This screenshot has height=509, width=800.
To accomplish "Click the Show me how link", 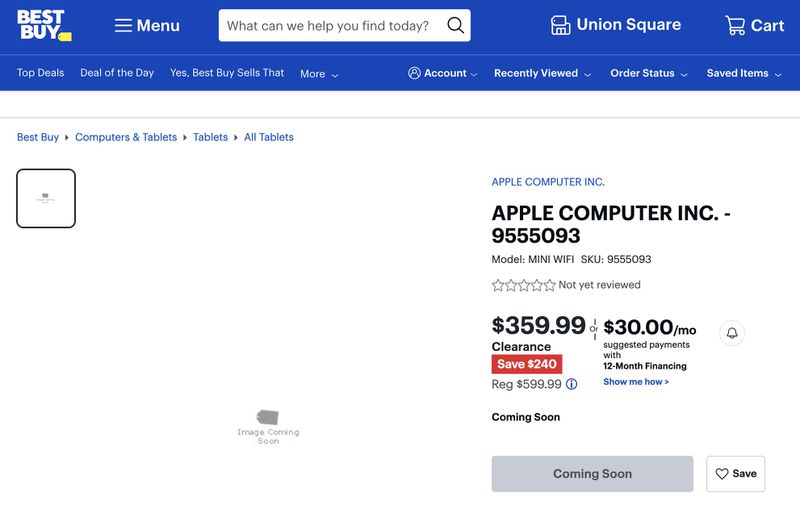I will coord(636,382).
